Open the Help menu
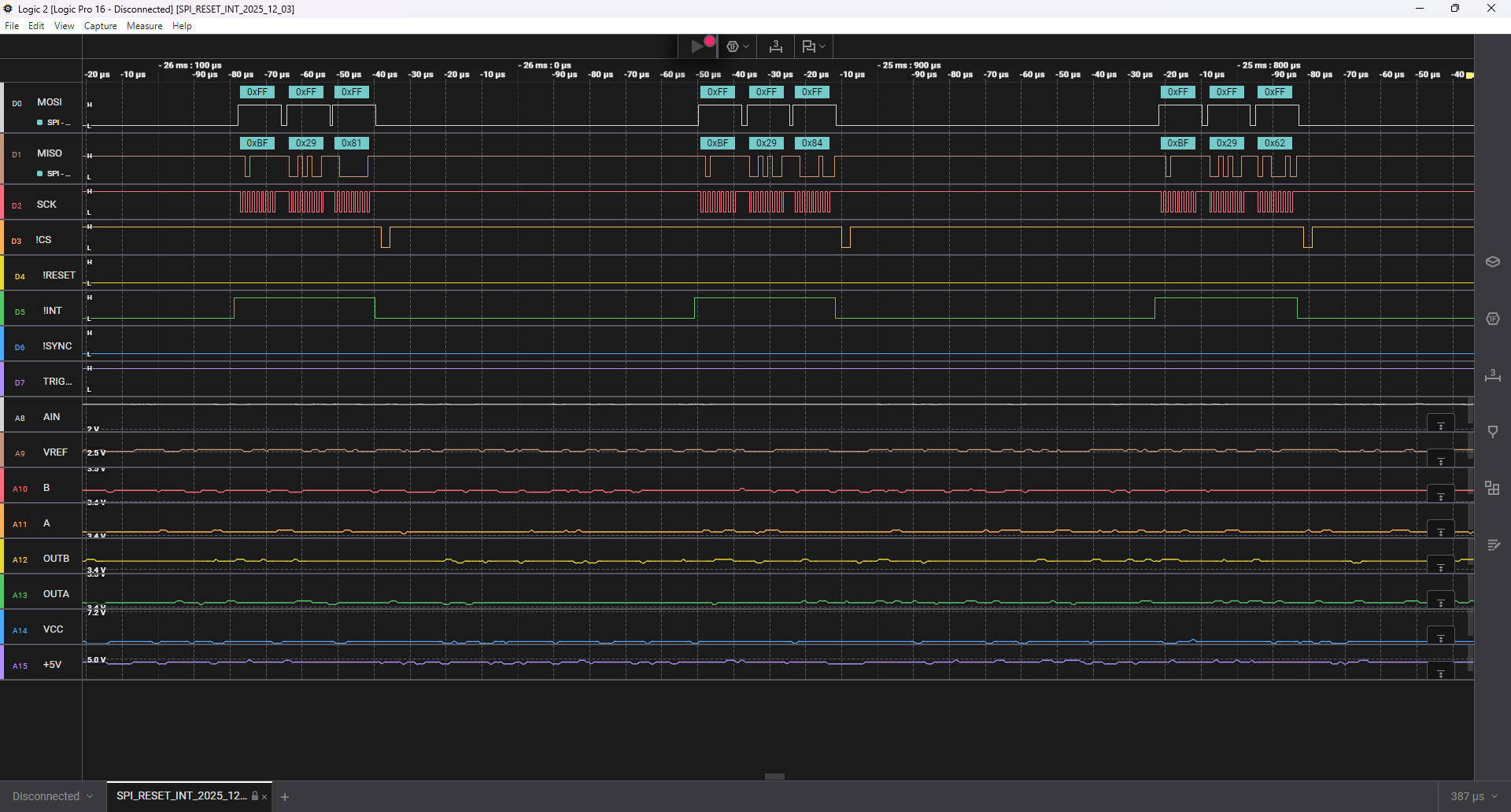The image size is (1511, 812). tap(182, 26)
